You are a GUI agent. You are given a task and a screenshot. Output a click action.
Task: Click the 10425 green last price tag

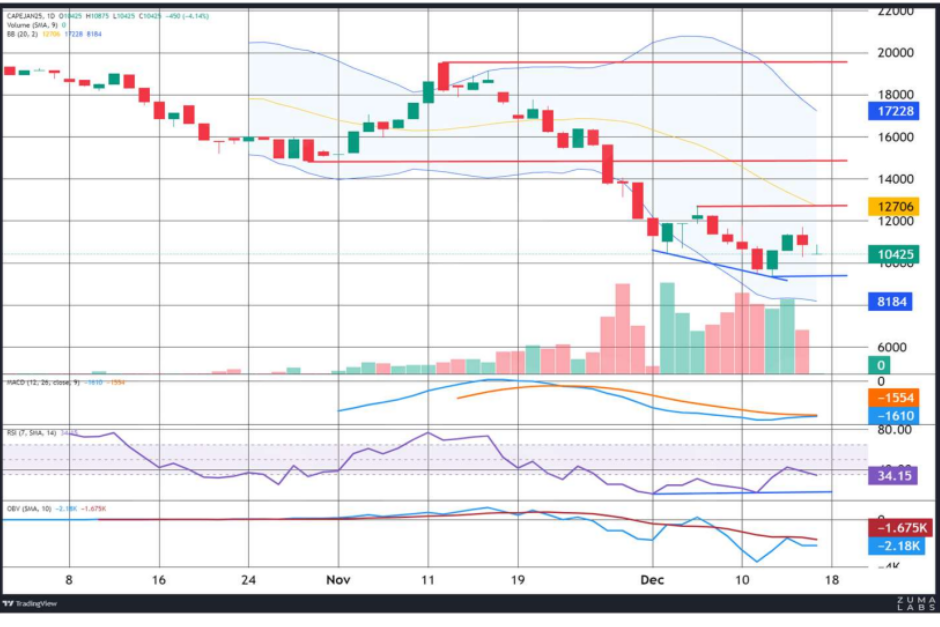point(894,254)
